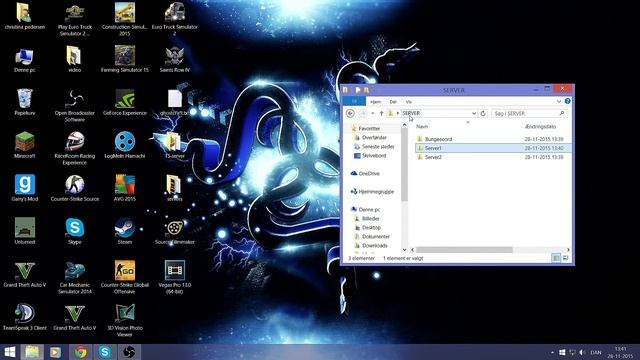Launch Play Euro Truck Simulator 2 shortcut
640x360 pixels.
tap(75, 19)
